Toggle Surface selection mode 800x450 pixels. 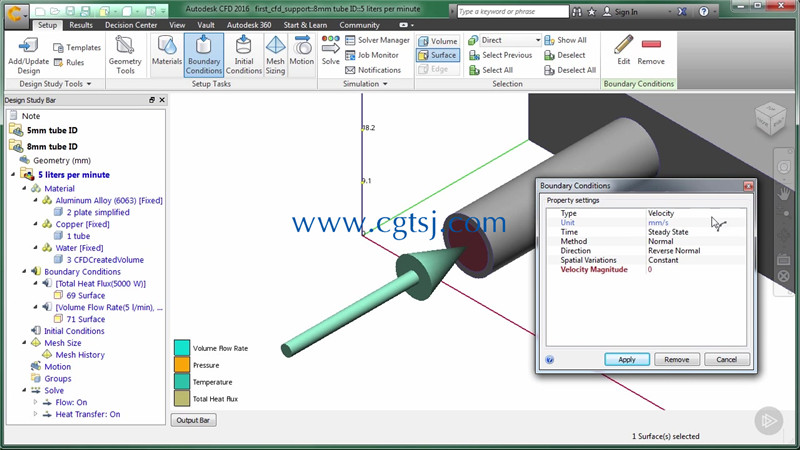pyautogui.click(x=438, y=55)
